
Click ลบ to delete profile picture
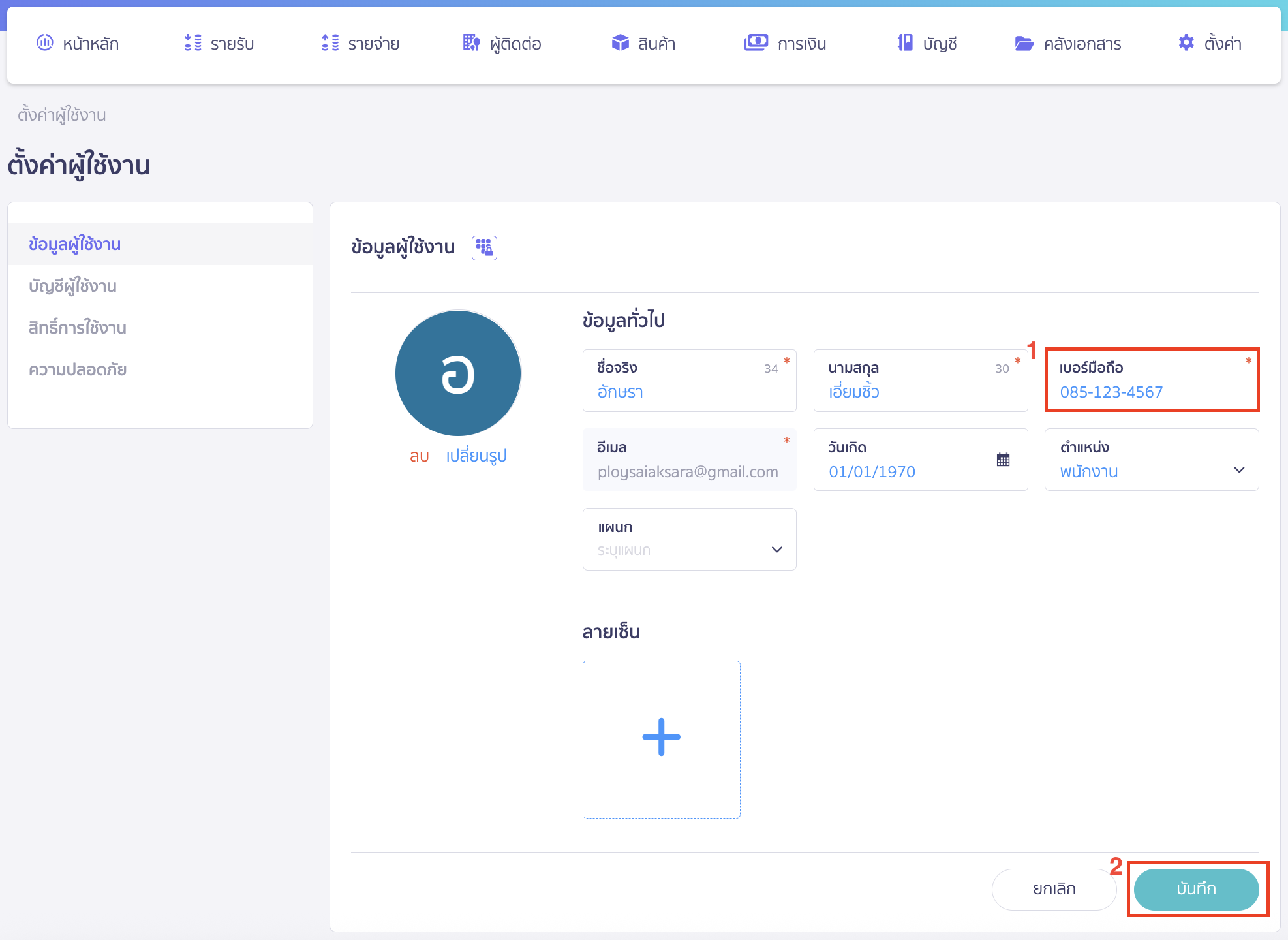pyautogui.click(x=419, y=456)
